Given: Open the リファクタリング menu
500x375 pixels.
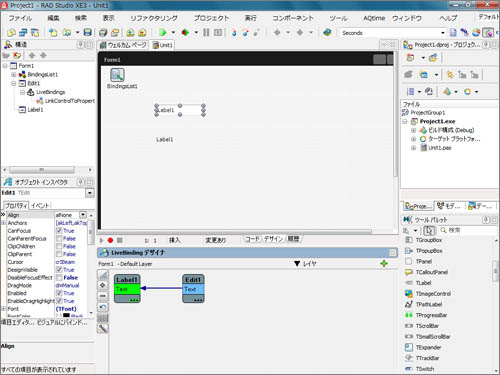Looking at the screenshot, I should [x=154, y=18].
